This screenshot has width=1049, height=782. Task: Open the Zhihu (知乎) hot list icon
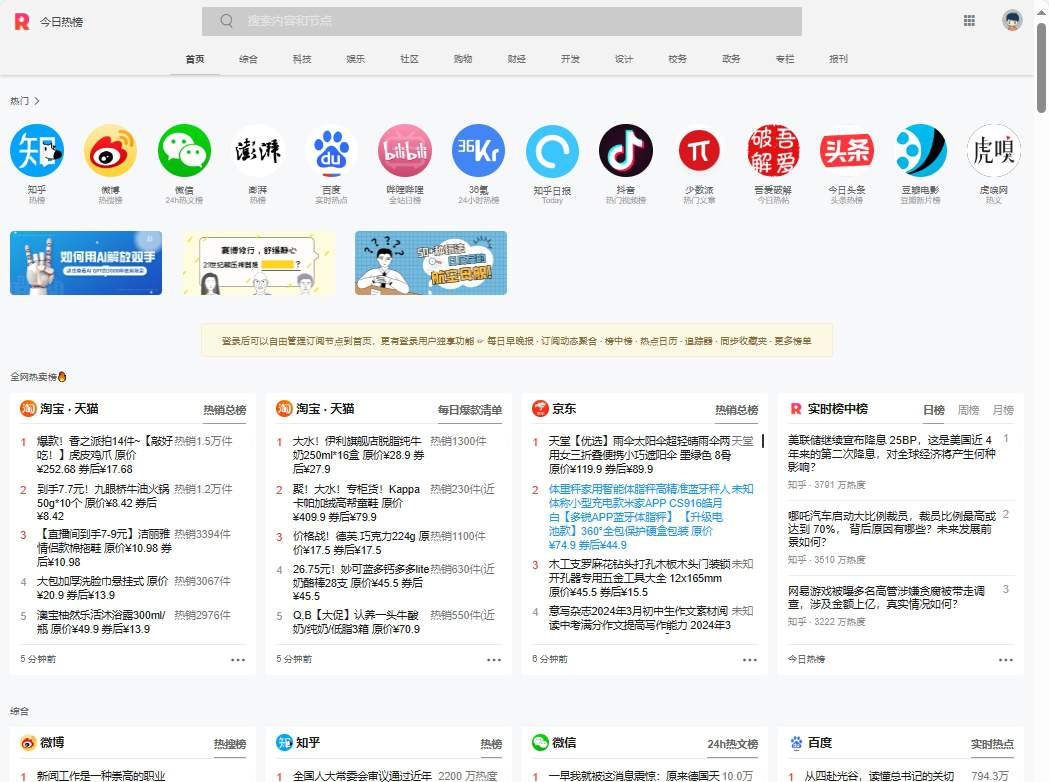[x=37, y=151]
